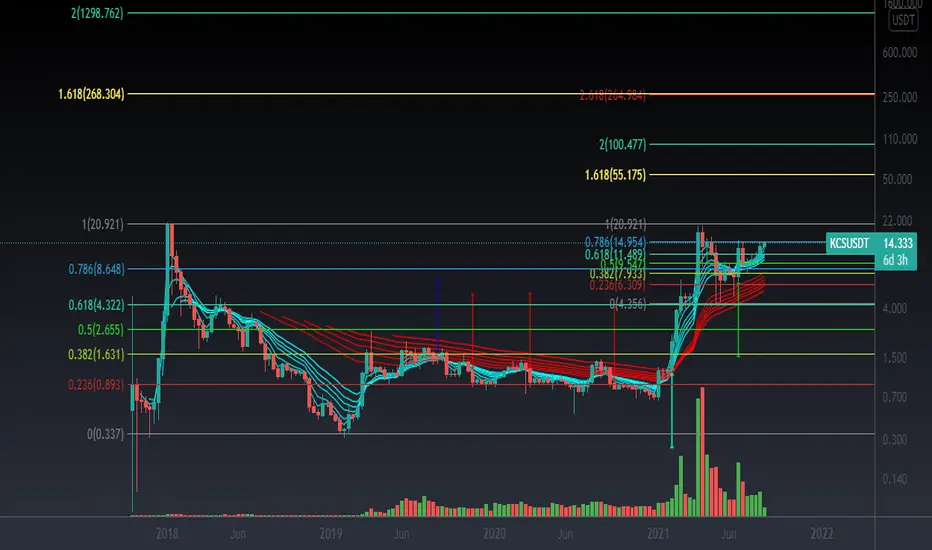Screen dimensions: 932x550
Task: Click the 110.000 price axis value
Action: click(x=900, y=139)
